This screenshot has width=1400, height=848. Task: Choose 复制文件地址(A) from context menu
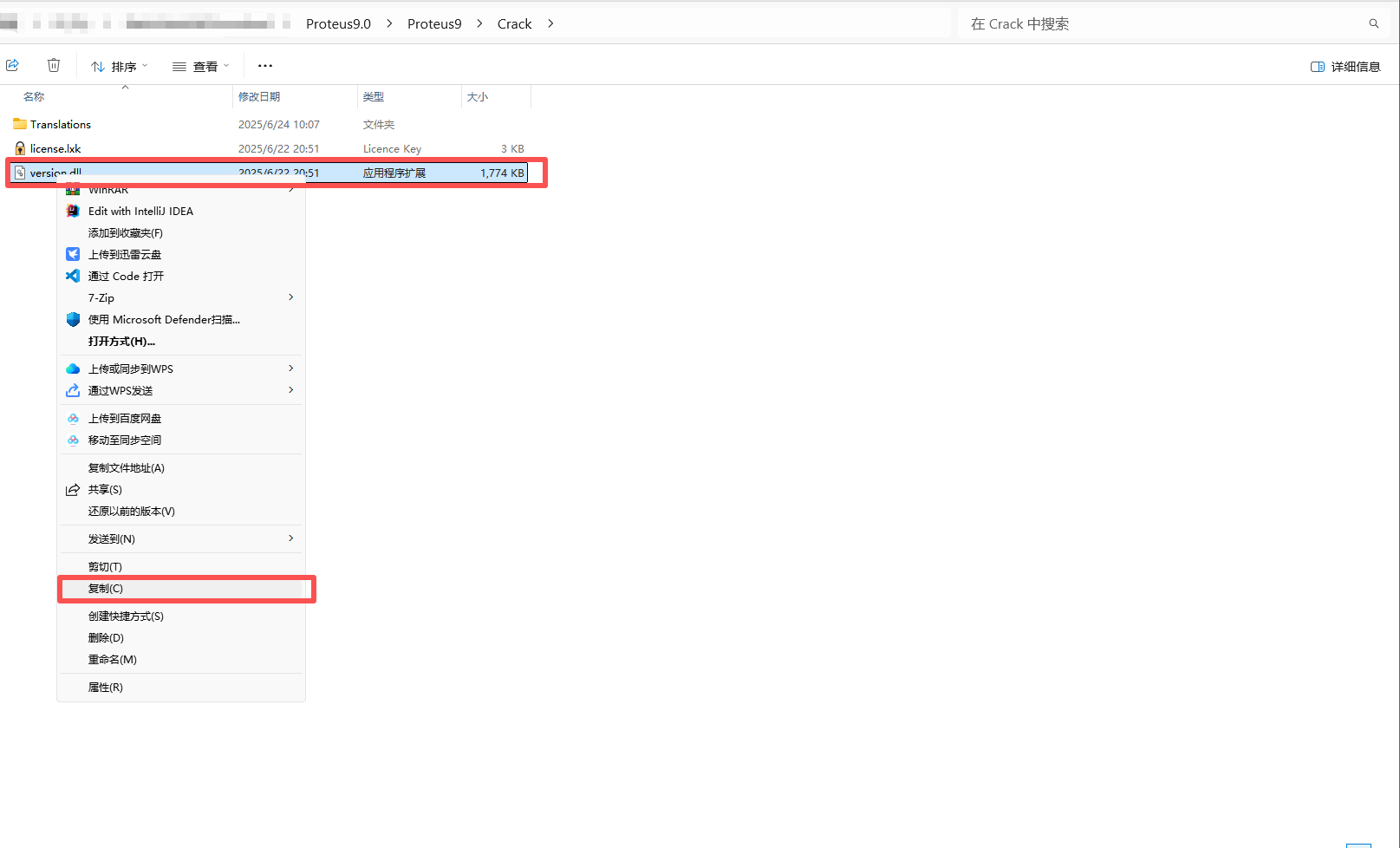[x=181, y=467]
